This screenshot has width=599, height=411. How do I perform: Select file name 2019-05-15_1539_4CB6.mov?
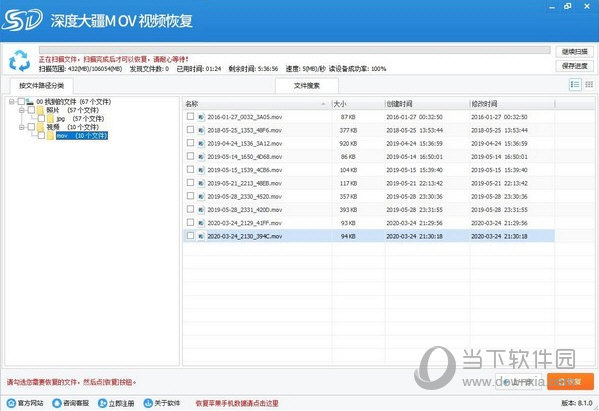(x=244, y=170)
